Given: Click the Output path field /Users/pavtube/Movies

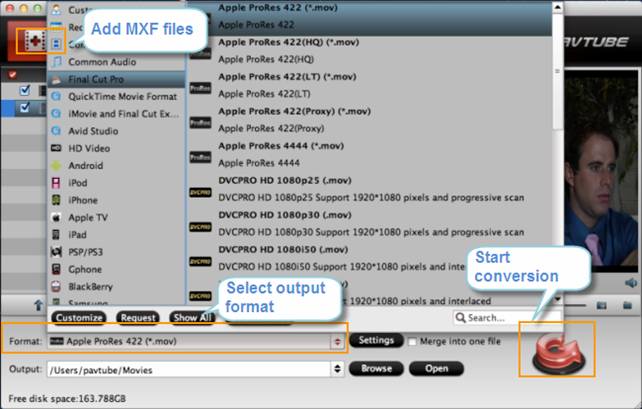Looking at the screenshot, I should 189,369.
